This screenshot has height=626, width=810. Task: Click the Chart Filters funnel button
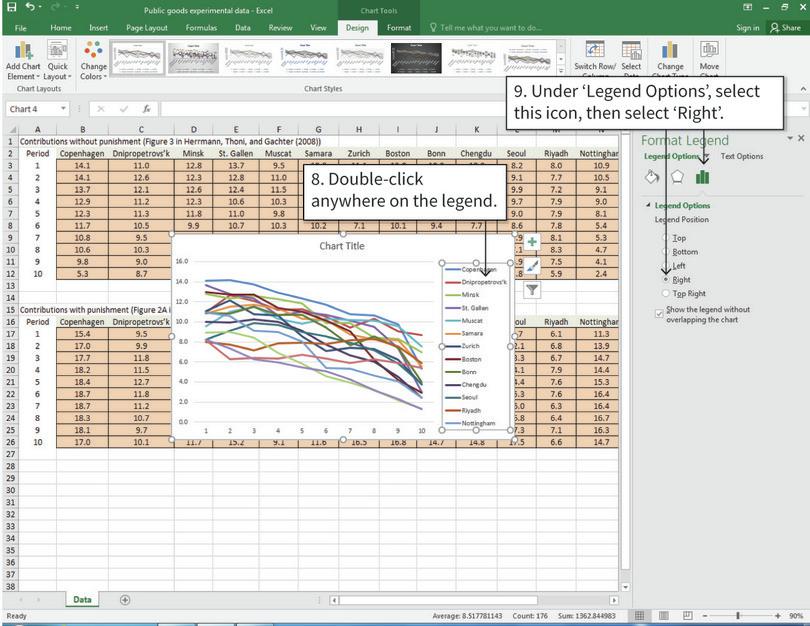[x=532, y=290]
